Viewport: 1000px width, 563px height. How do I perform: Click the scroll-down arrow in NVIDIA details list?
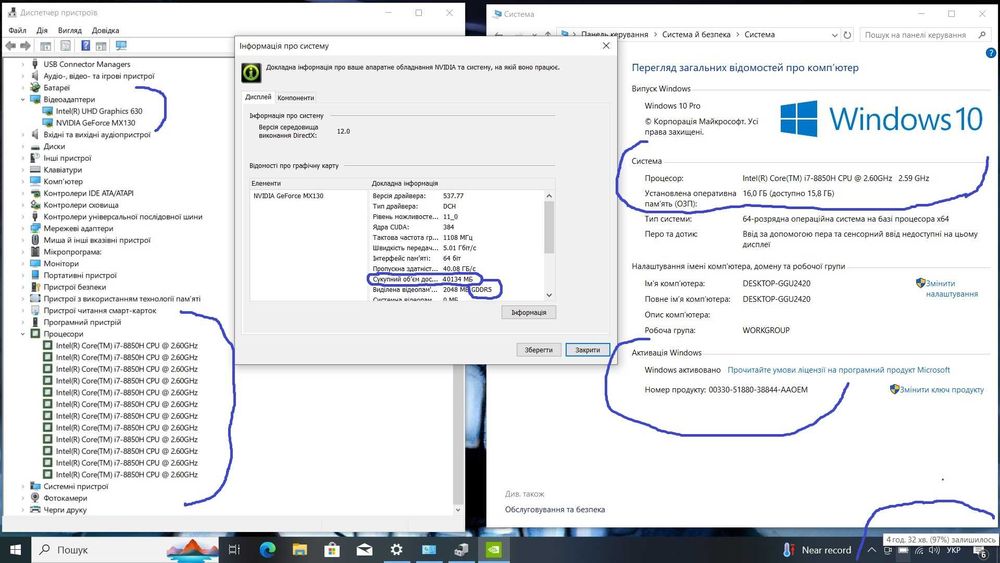549,295
